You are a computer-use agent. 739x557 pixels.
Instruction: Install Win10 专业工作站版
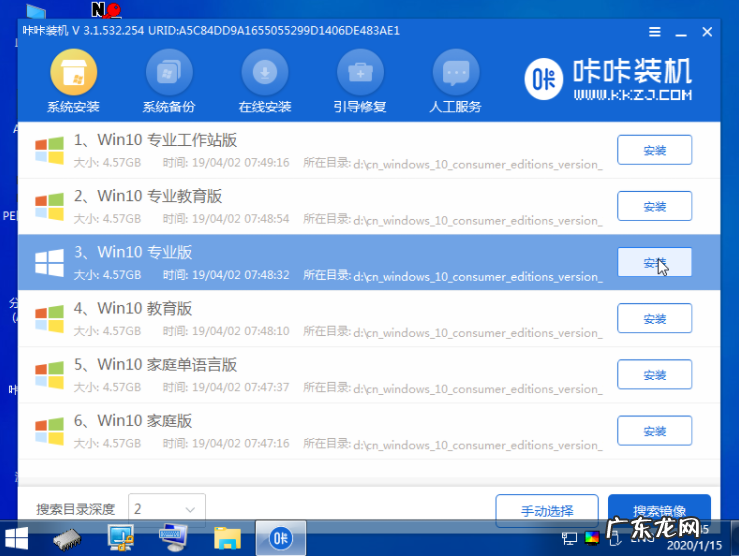[x=655, y=150]
